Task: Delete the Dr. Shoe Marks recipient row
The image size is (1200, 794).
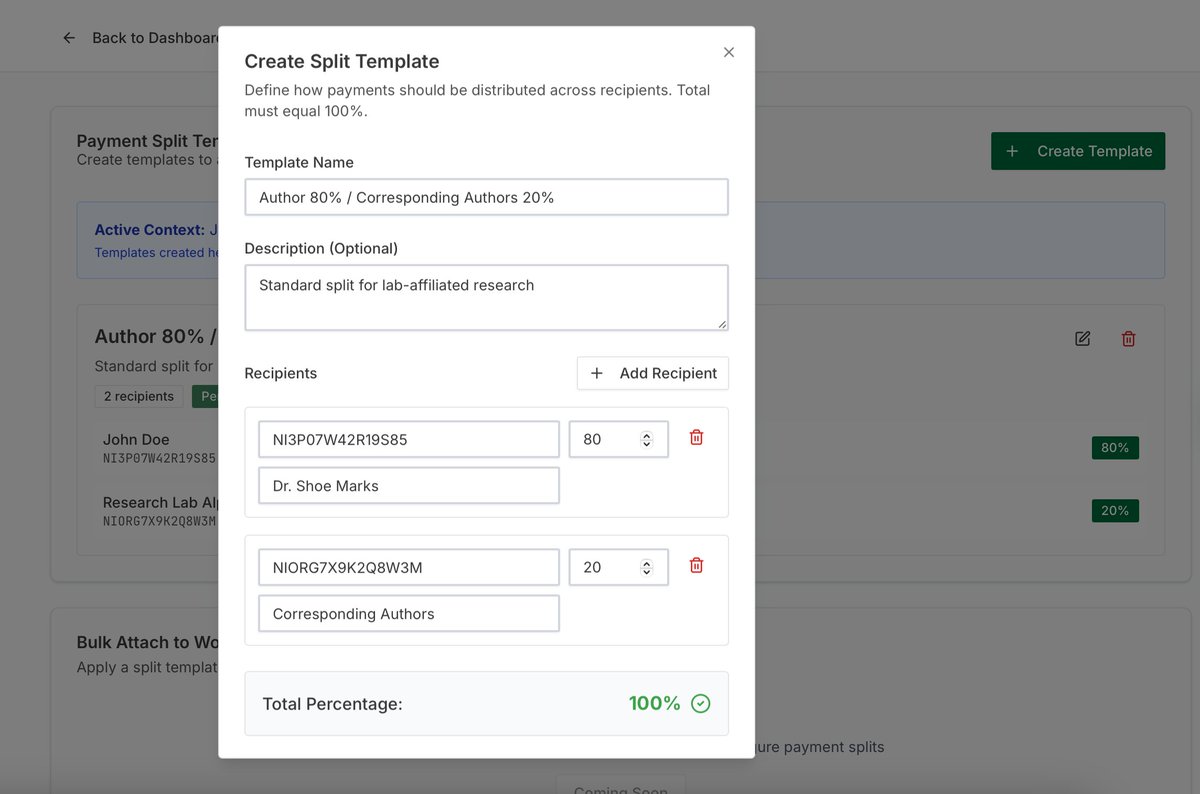Action: [697, 437]
